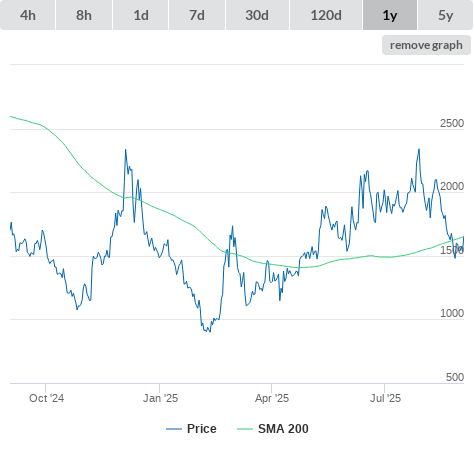Select the 4h time range tab

(28, 15)
